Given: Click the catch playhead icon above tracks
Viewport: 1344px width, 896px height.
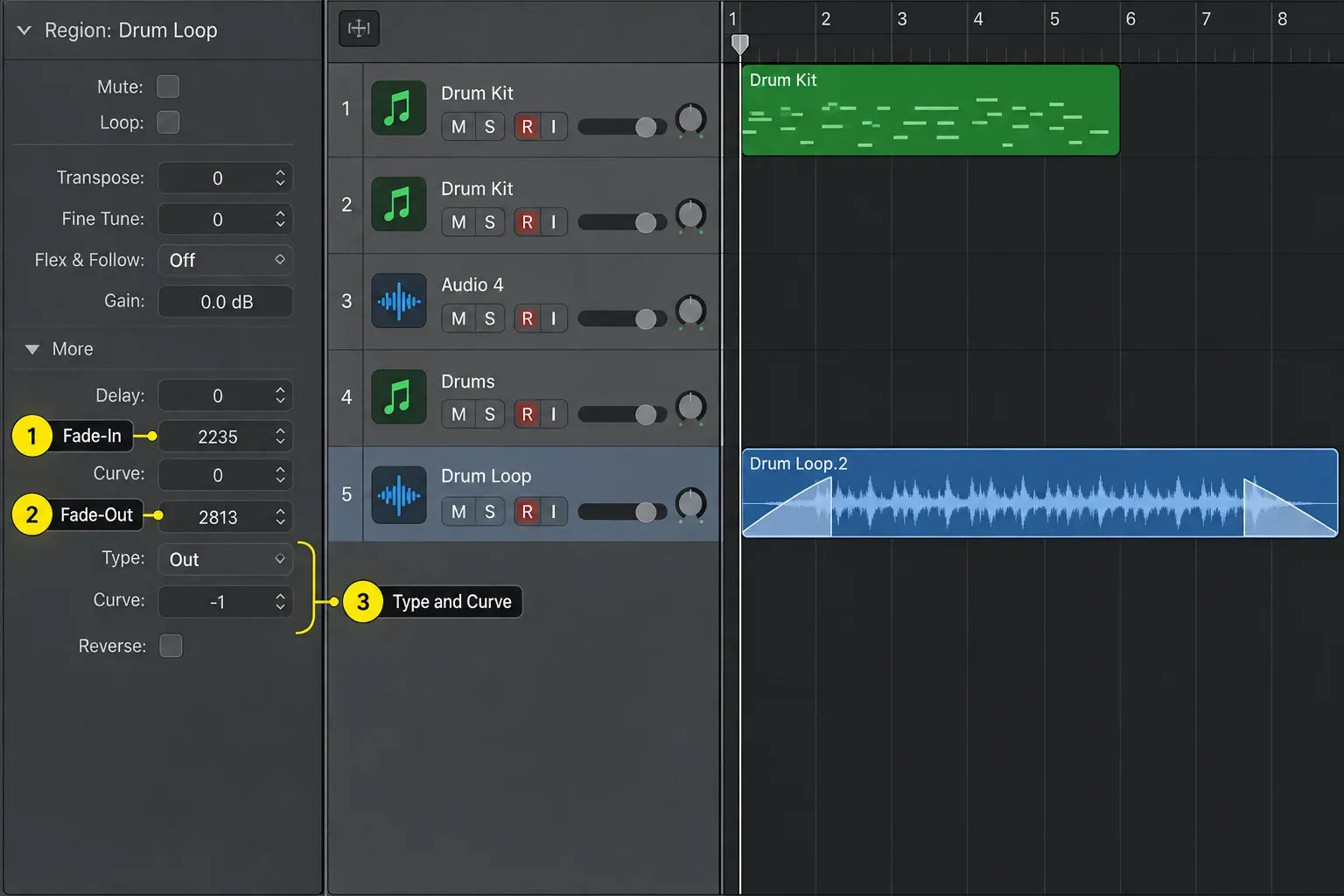Looking at the screenshot, I should tap(359, 29).
